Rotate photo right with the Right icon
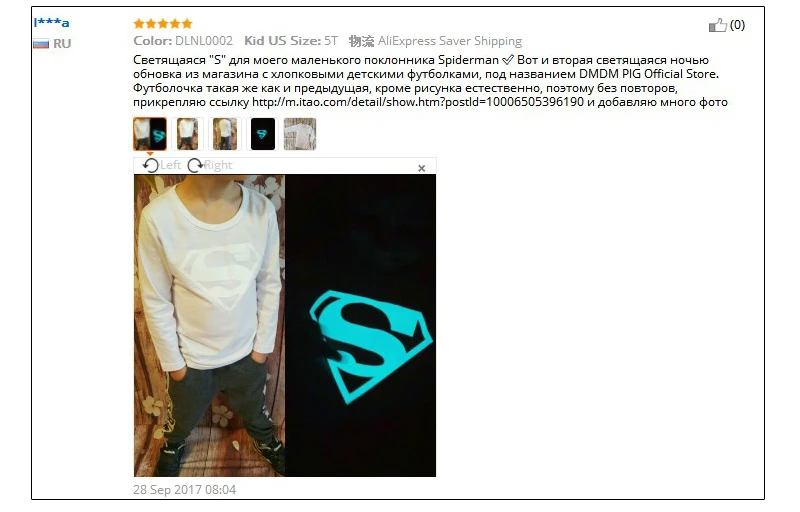This screenshot has width=800, height=512. pos(195,165)
